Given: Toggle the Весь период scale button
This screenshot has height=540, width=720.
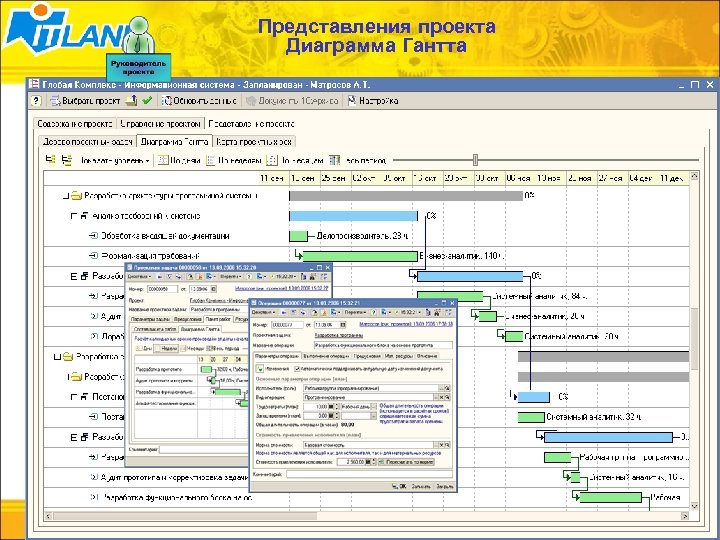Looking at the screenshot, I should (358, 160).
